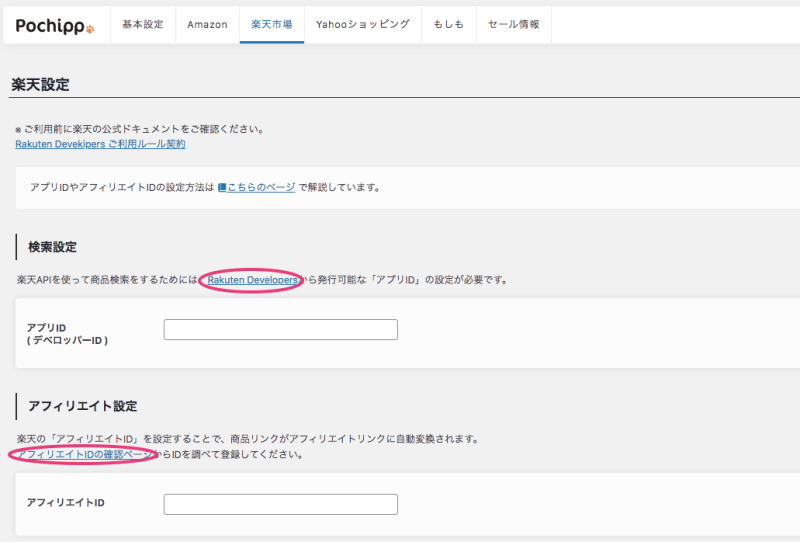Focus the アフィリエイトID input field
This screenshot has width=800, height=542.
(281, 504)
